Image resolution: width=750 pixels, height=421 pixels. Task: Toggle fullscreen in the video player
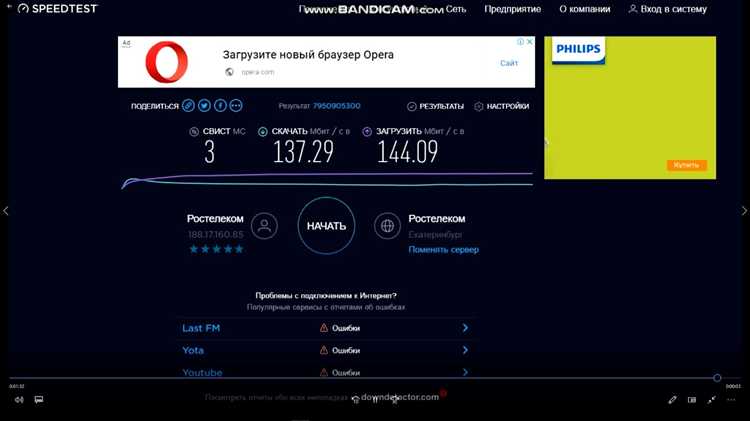712,400
